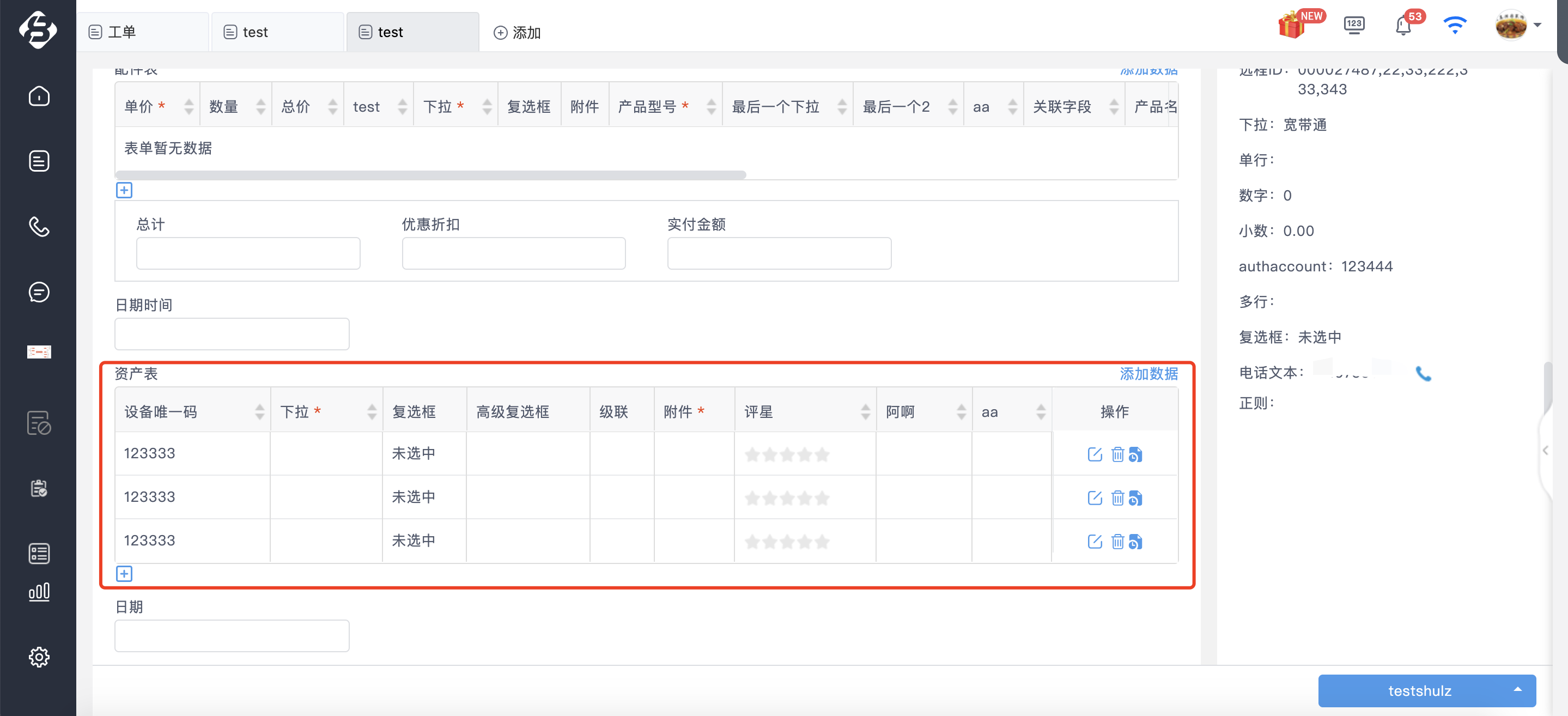Image resolution: width=1568 pixels, height=716 pixels.
Task: Click the gift NEW icon
Action: tap(1292, 26)
